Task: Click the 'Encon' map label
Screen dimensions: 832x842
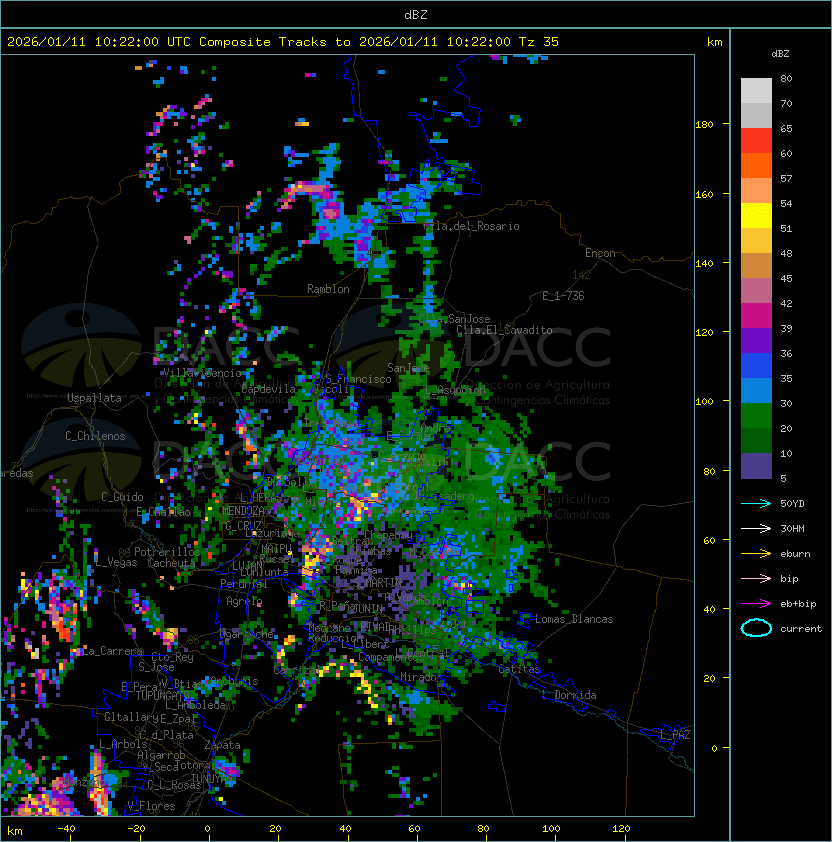Action: point(600,253)
